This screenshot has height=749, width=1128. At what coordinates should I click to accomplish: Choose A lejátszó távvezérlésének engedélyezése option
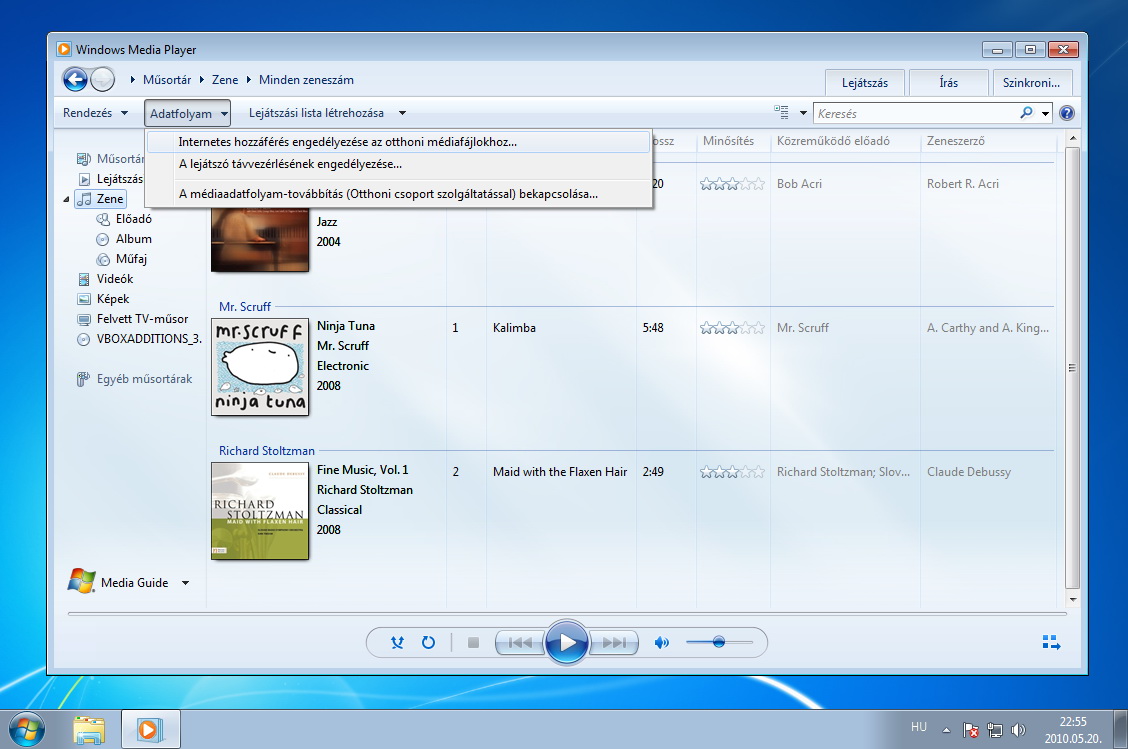(x=290, y=164)
